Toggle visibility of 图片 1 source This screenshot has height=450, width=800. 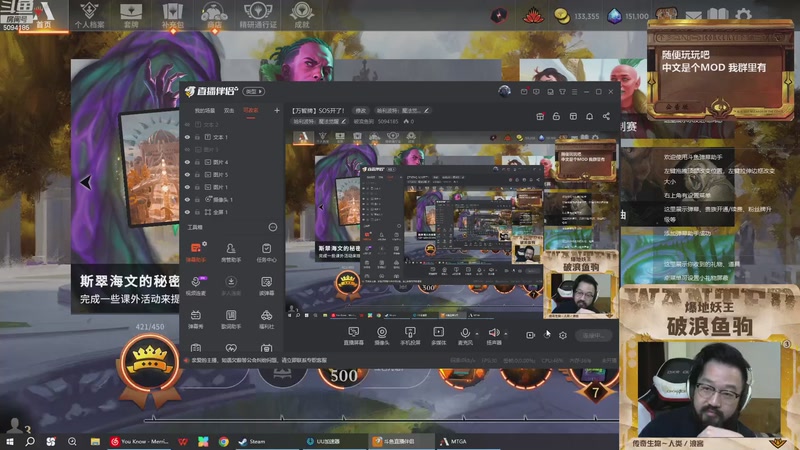[x=187, y=187]
